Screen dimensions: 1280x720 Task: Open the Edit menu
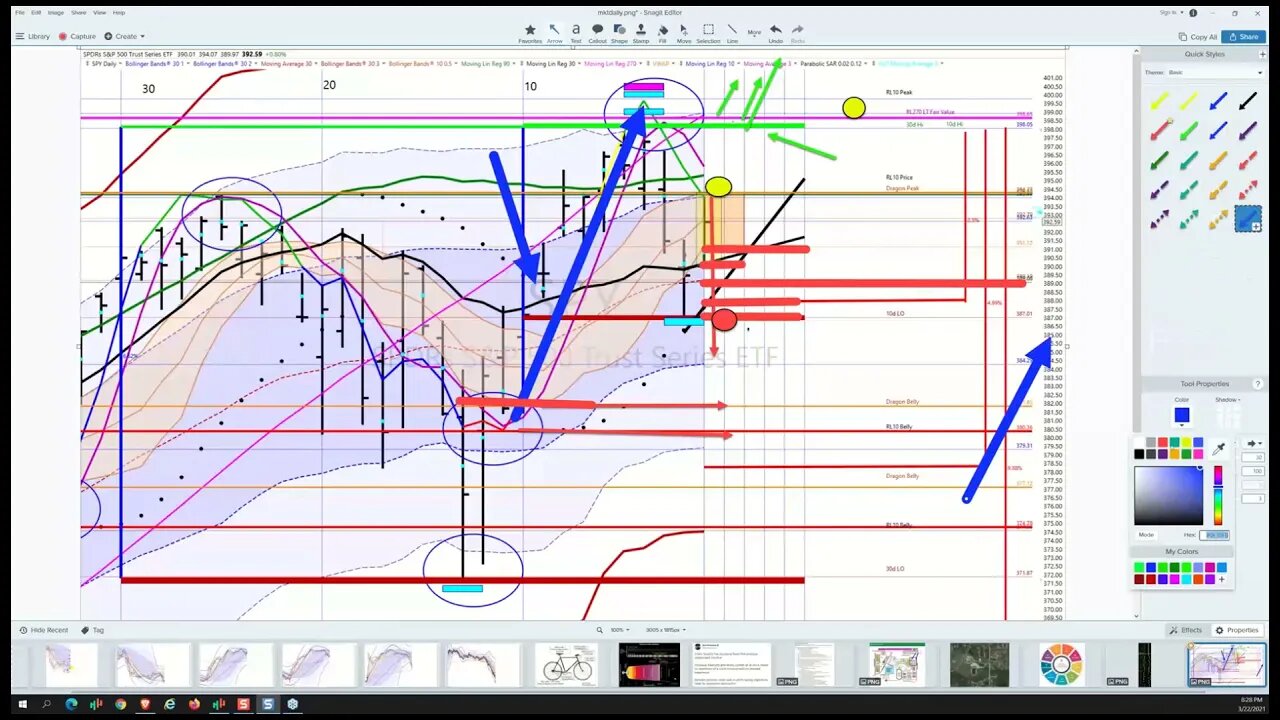coord(36,13)
